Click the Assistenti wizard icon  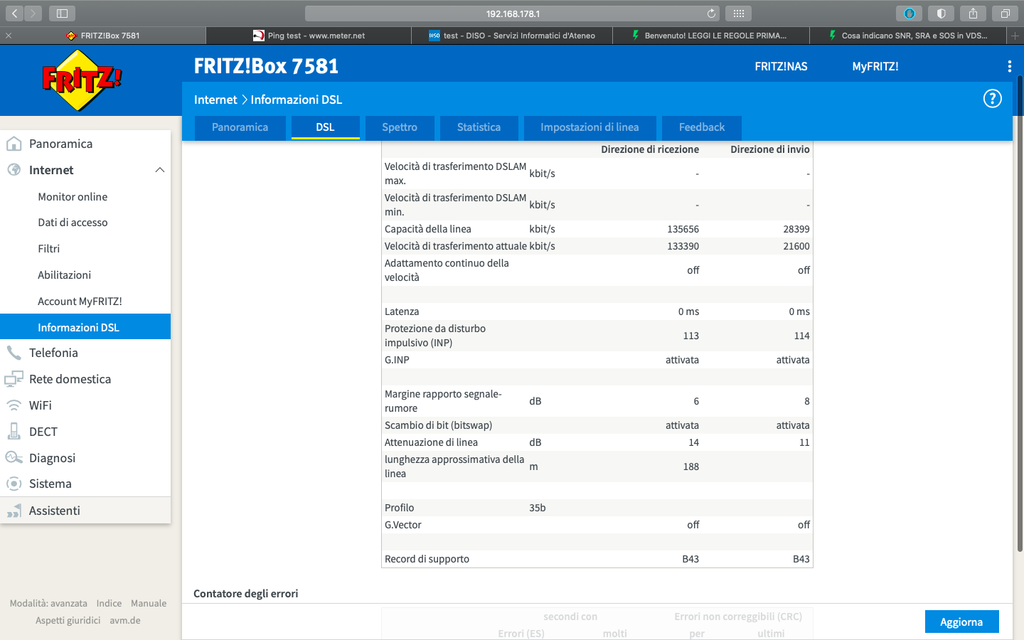pos(14,511)
